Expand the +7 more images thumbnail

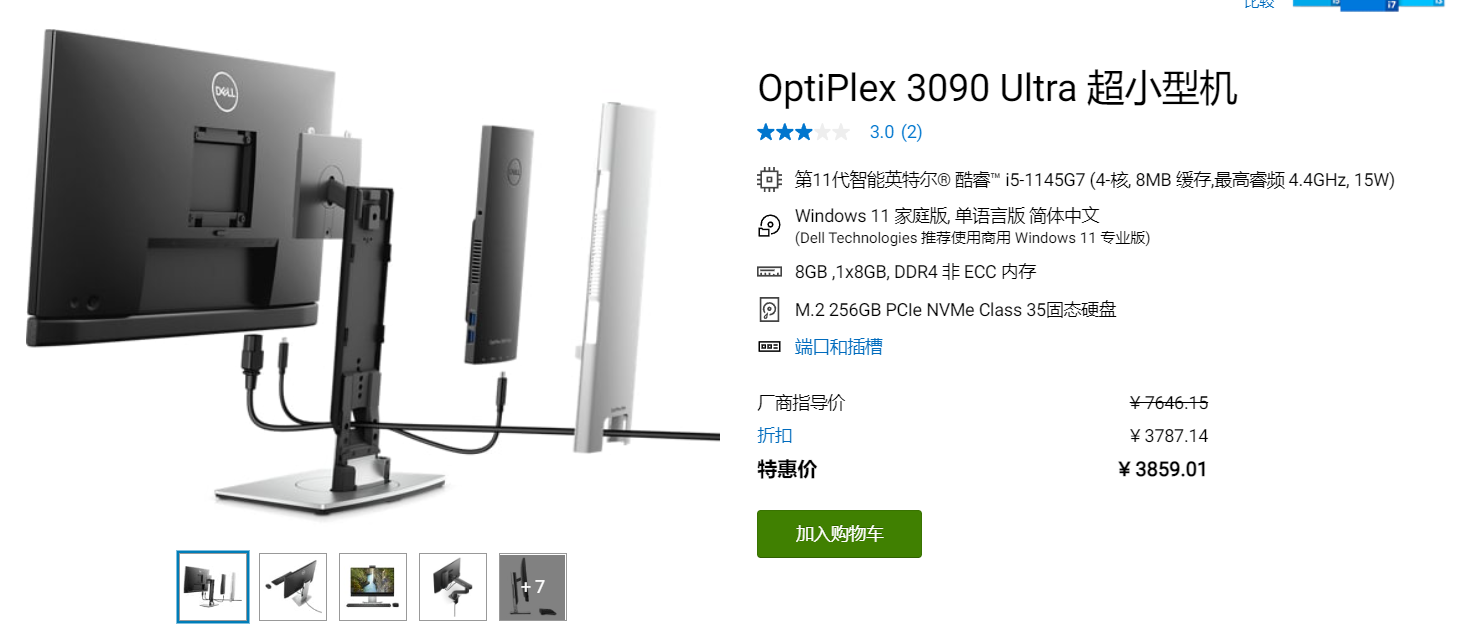[533, 587]
